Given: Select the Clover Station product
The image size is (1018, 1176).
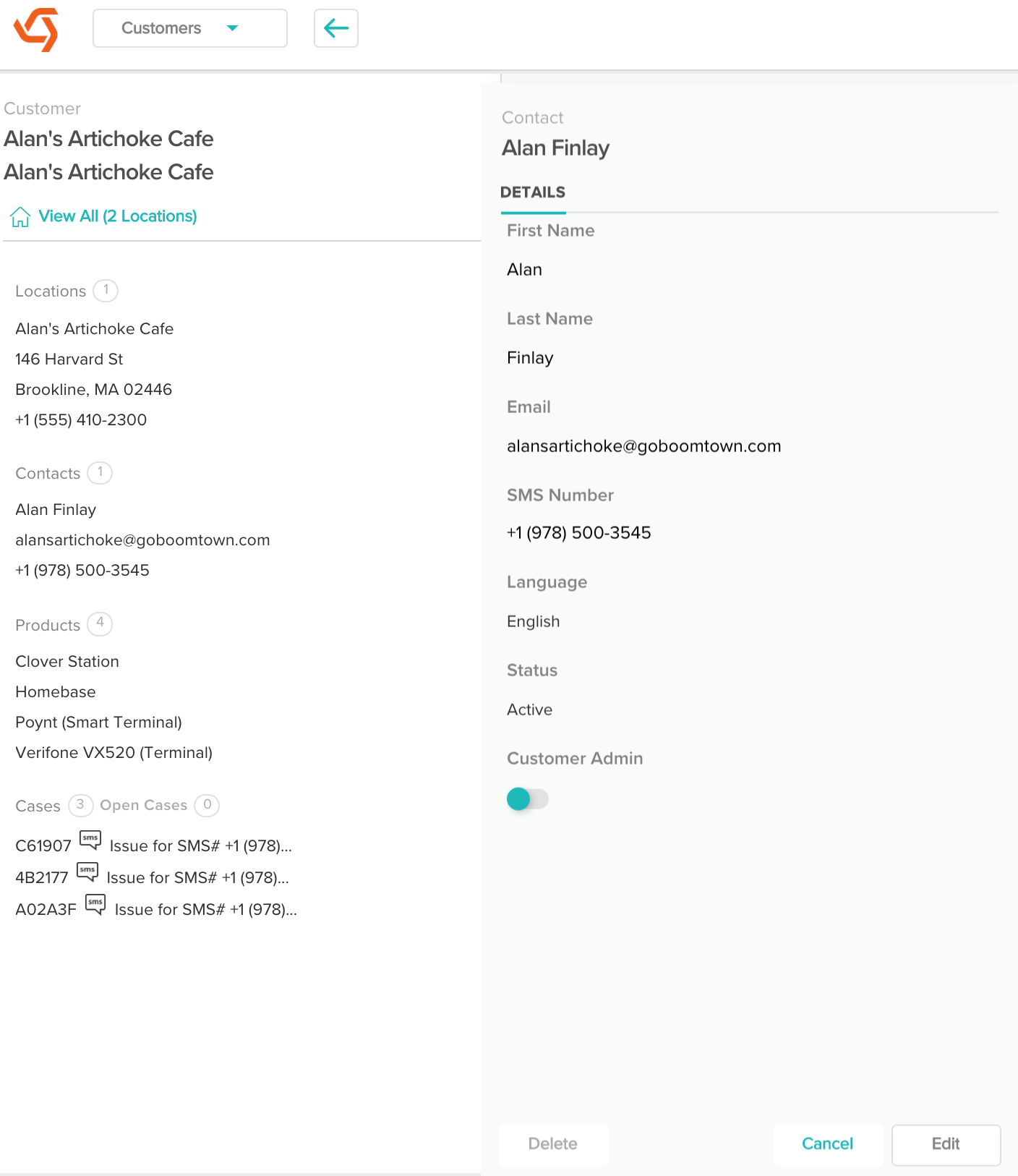Looking at the screenshot, I should point(67,662).
